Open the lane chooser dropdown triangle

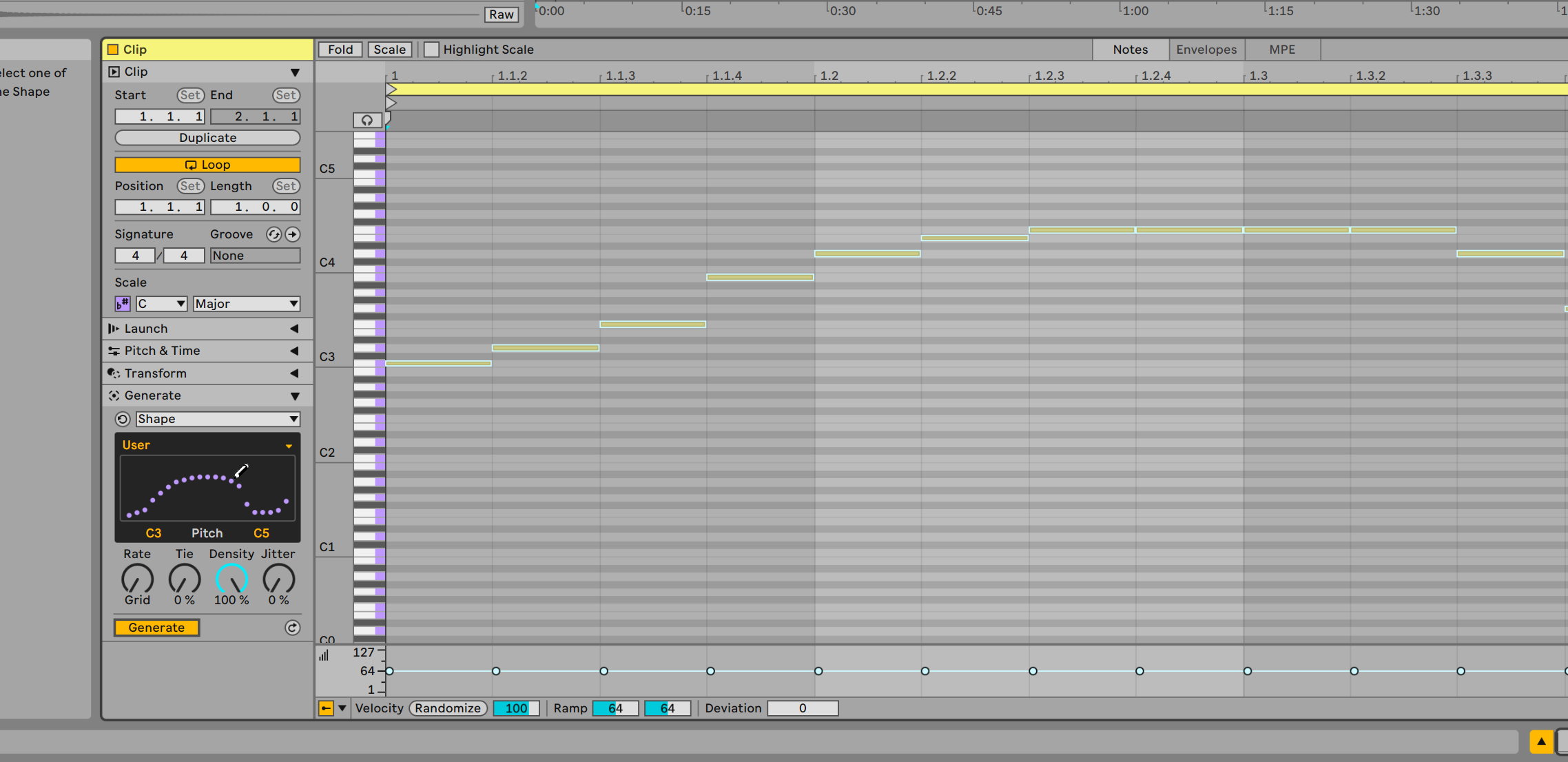pyautogui.click(x=342, y=708)
